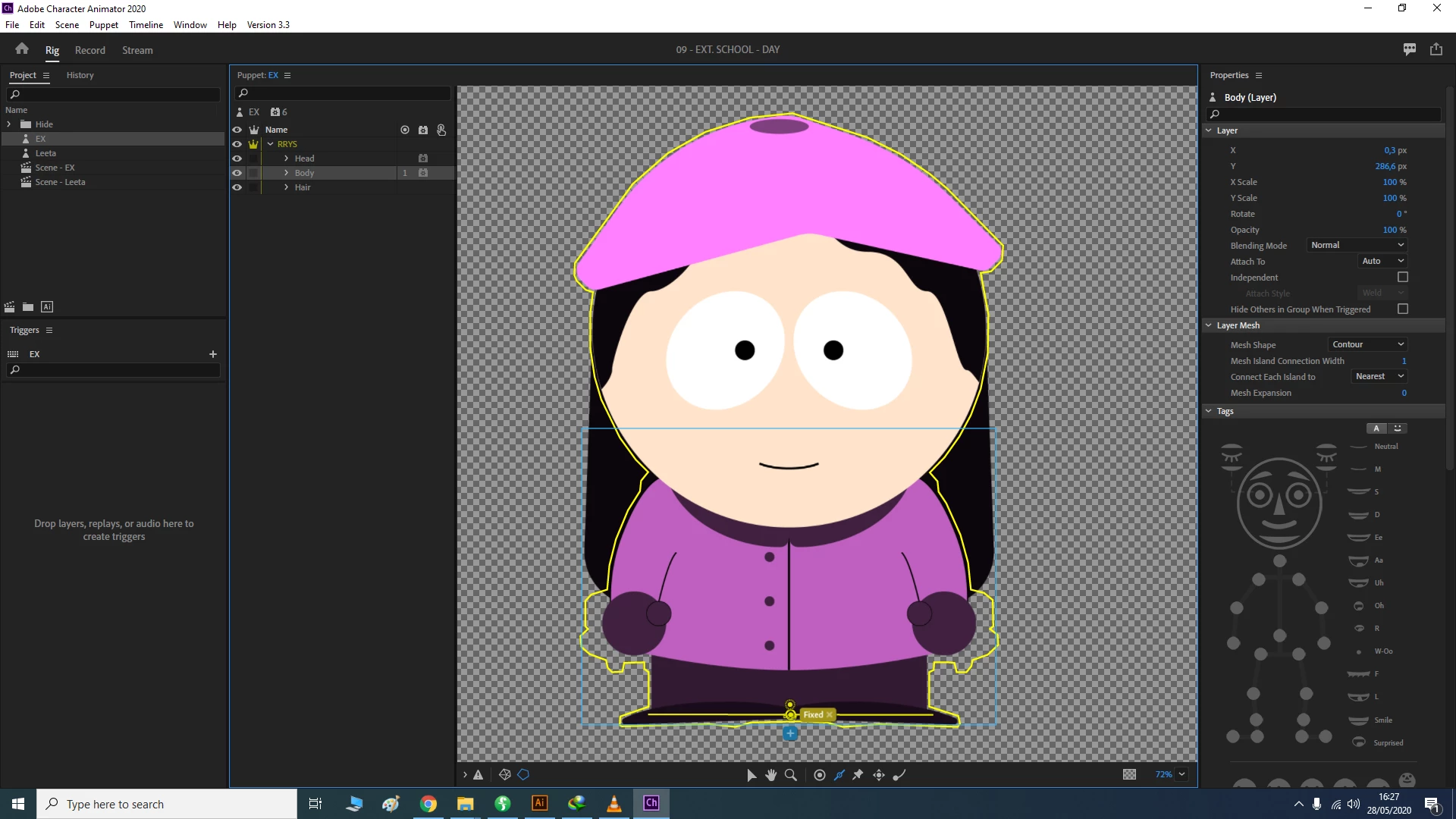The width and height of the screenshot is (1456, 819).
Task: Hide the Head layer with eye icon
Action: pyautogui.click(x=237, y=158)
